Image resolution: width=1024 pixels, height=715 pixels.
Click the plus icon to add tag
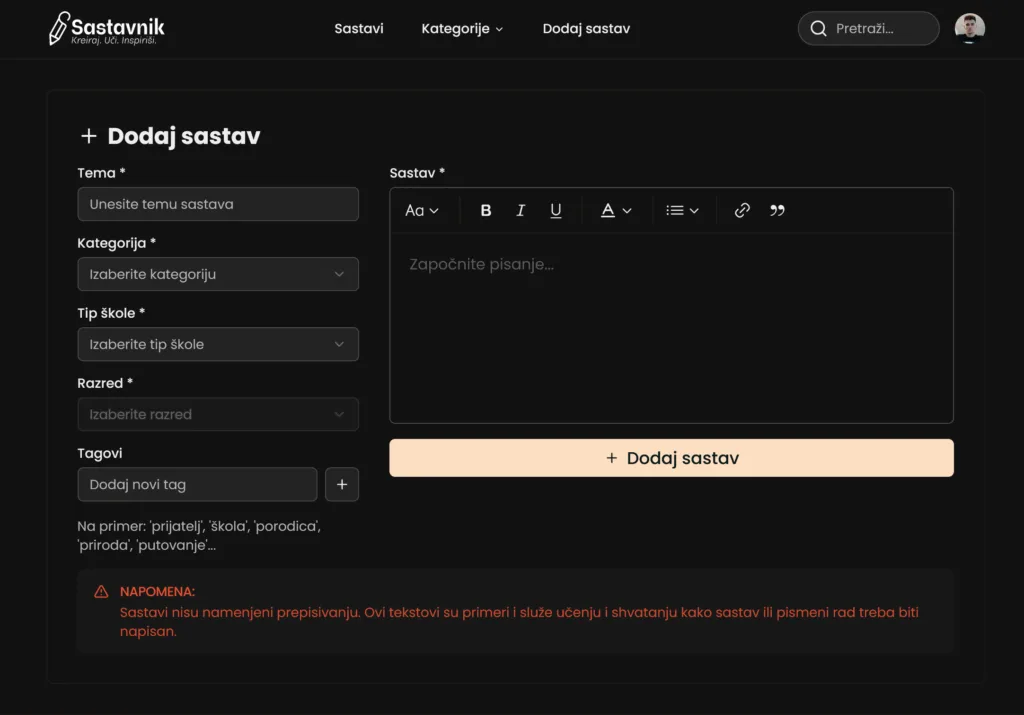341,485
